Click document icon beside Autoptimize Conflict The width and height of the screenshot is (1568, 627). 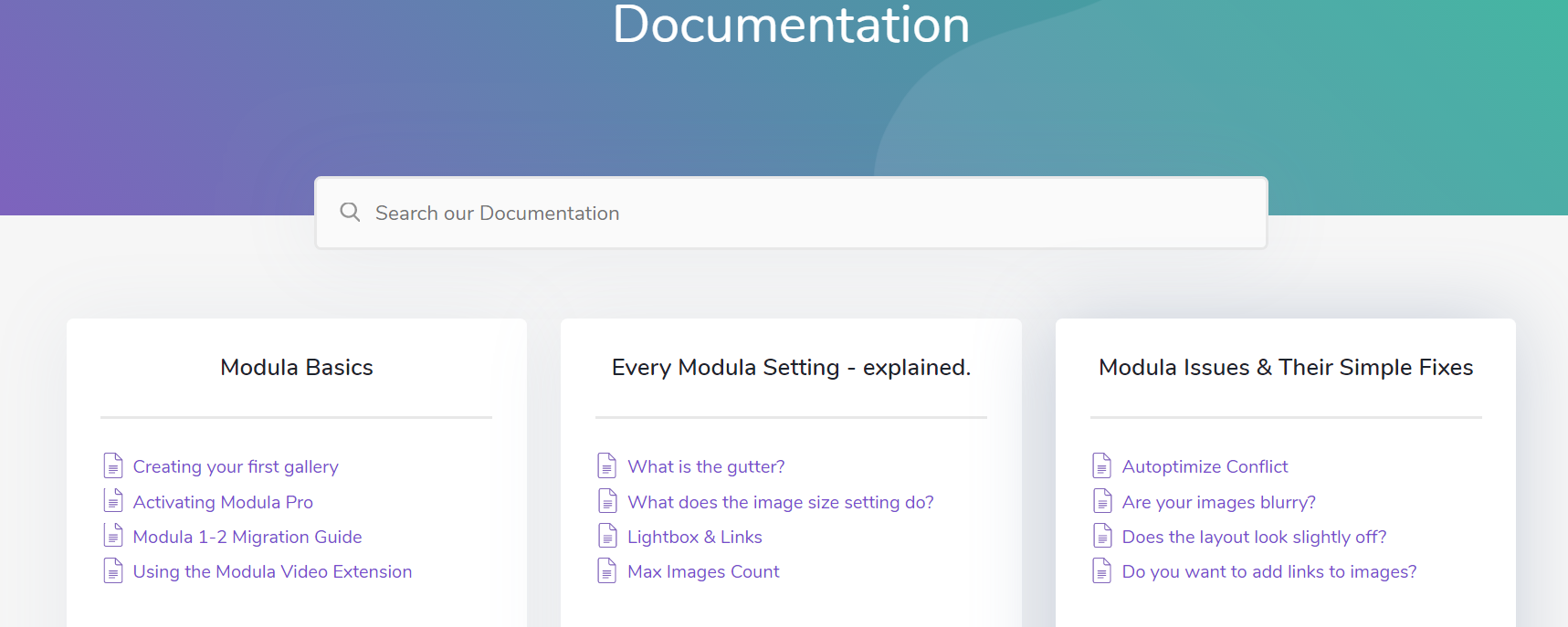click(1102, 465)
